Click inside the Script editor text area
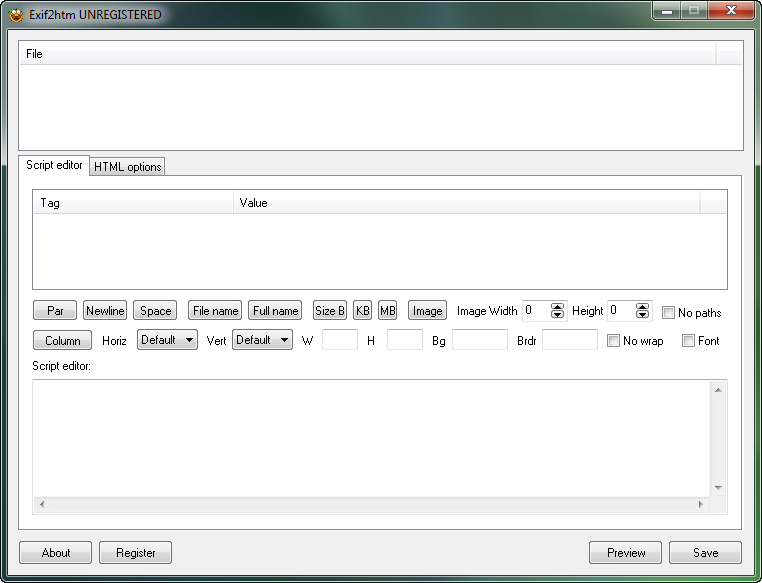Viewport: 762px width, 583px height. [371, 439]
